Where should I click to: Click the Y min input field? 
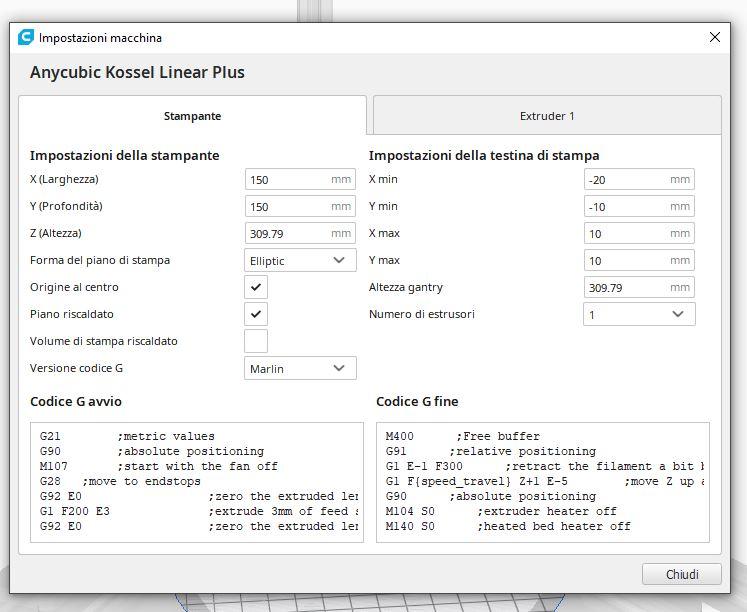click(x=639, y=207)
